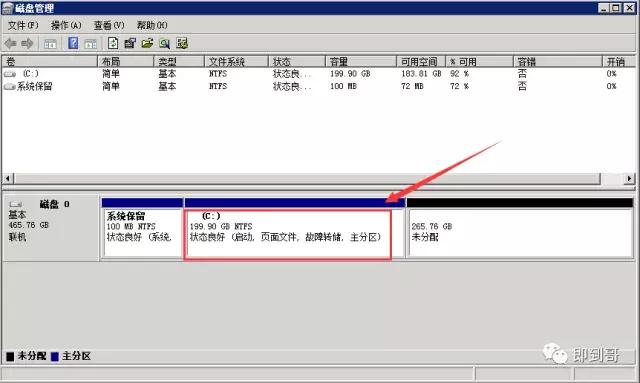Click the 联机 status text of disk 0
640x383 pixels.
(17, 237)
